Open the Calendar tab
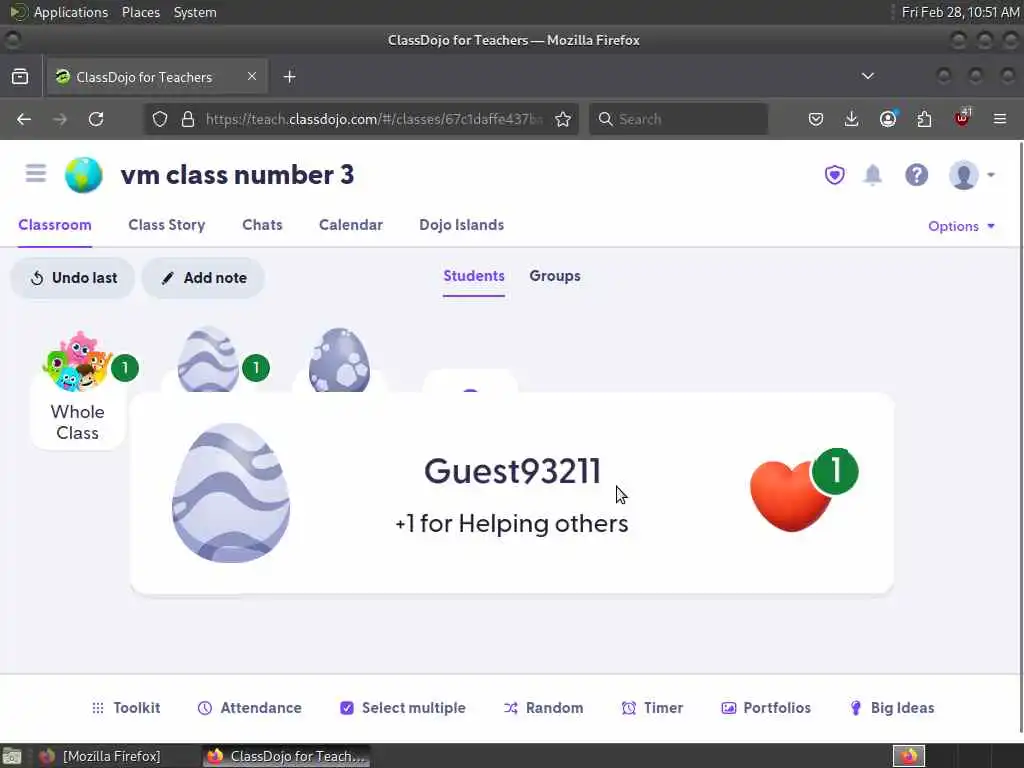 351,225
